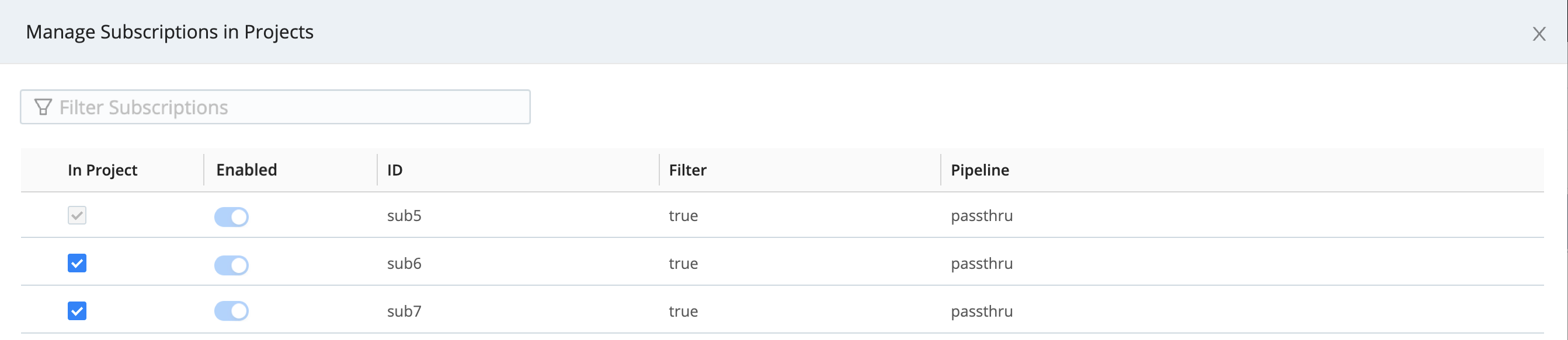Viewport: 1568px width, 340px height.
Task: Click the Filter column header
Action: pos(687,170)
